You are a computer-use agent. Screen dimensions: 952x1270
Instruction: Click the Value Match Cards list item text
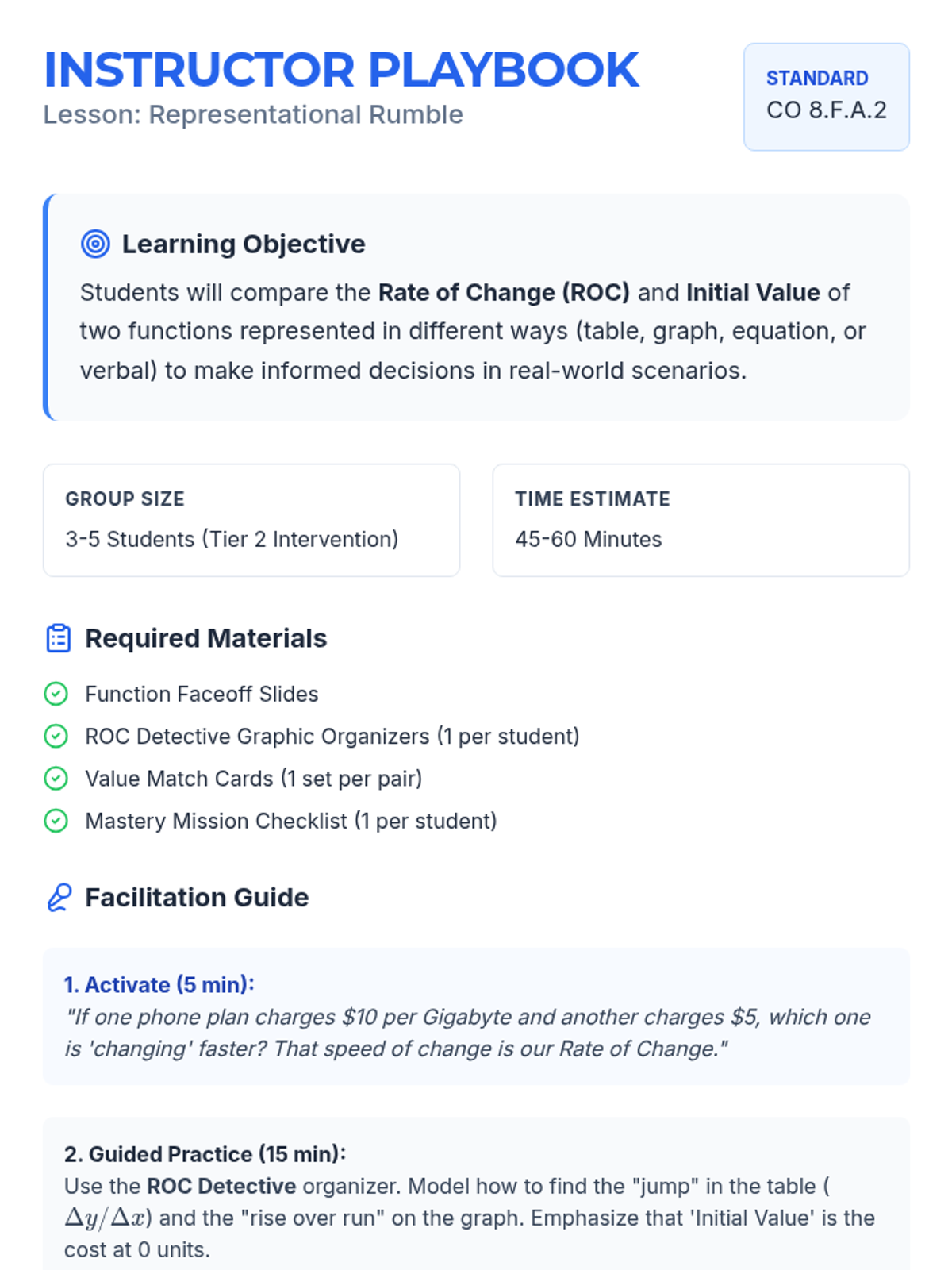tap(253, 779)
